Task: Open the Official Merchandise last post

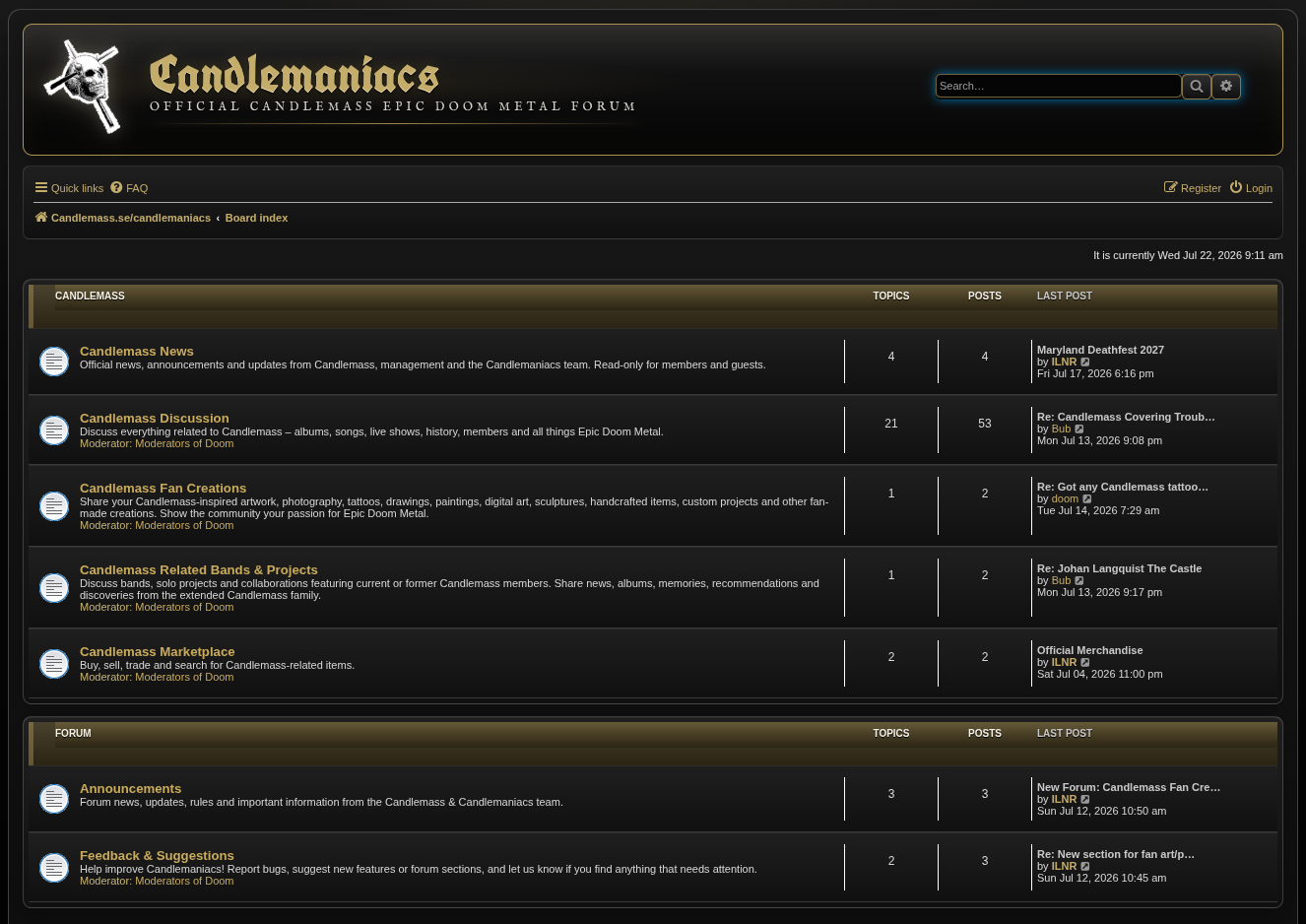Action: pos(1089,651)
